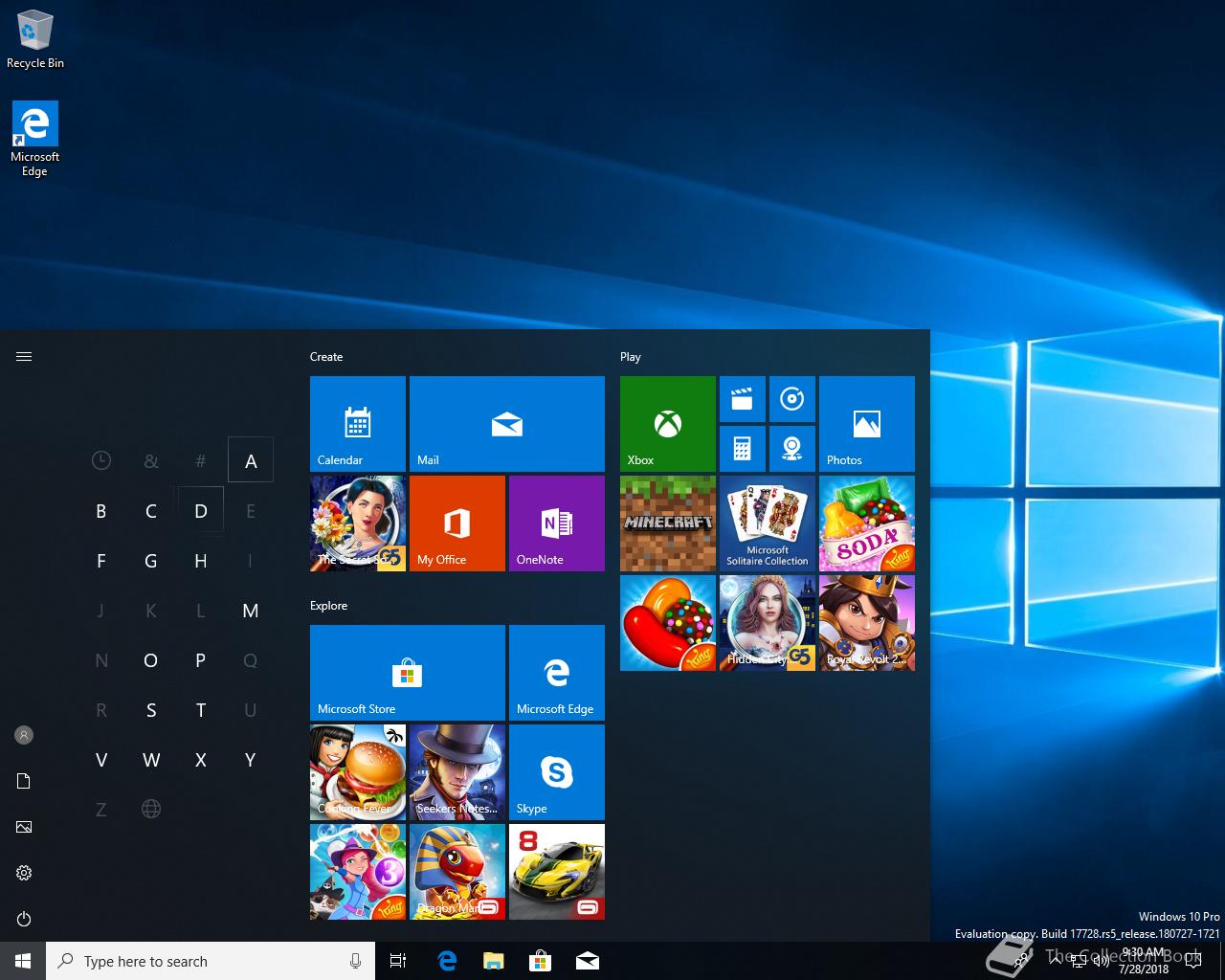
Task: Launch the Royal Revolt 2 tile
Action: tap(867, 623)
